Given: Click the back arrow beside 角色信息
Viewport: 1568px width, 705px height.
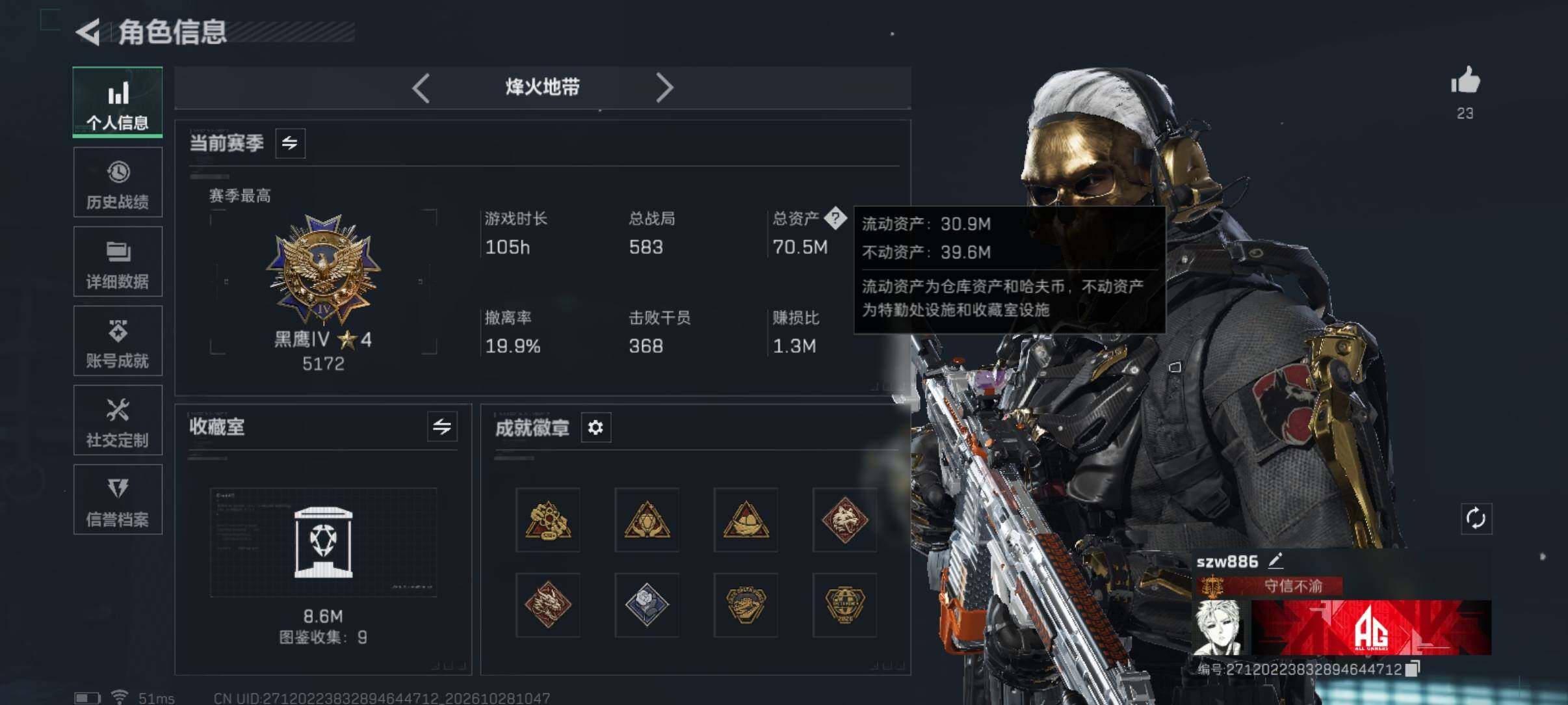Looking at the screenshot, I should 88,32.
